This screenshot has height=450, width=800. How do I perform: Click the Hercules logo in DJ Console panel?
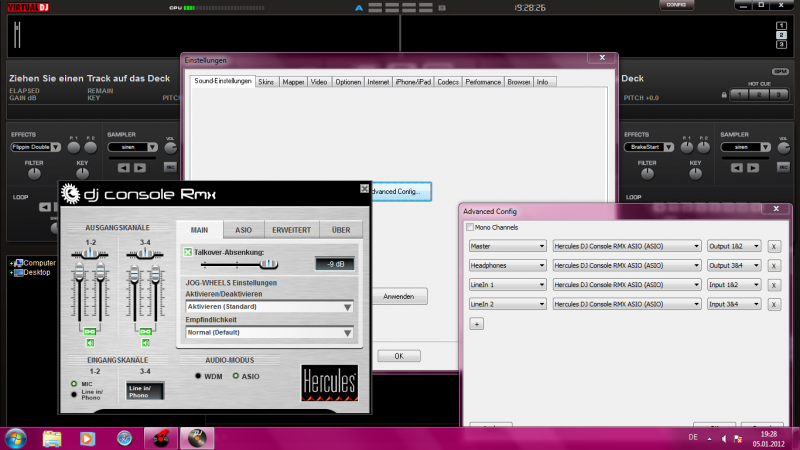pos(330,383)
